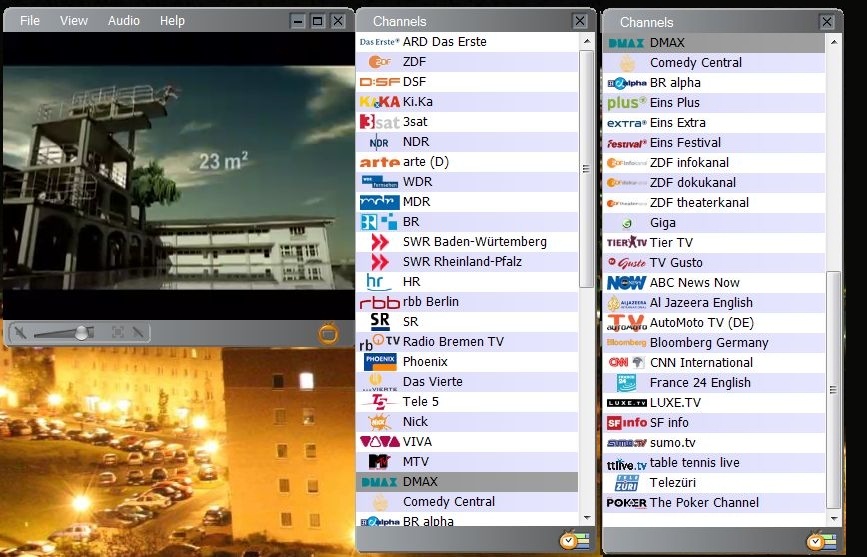Click the France 24 logo
Viewport: 867px width, 557px height.
point(626,382)
